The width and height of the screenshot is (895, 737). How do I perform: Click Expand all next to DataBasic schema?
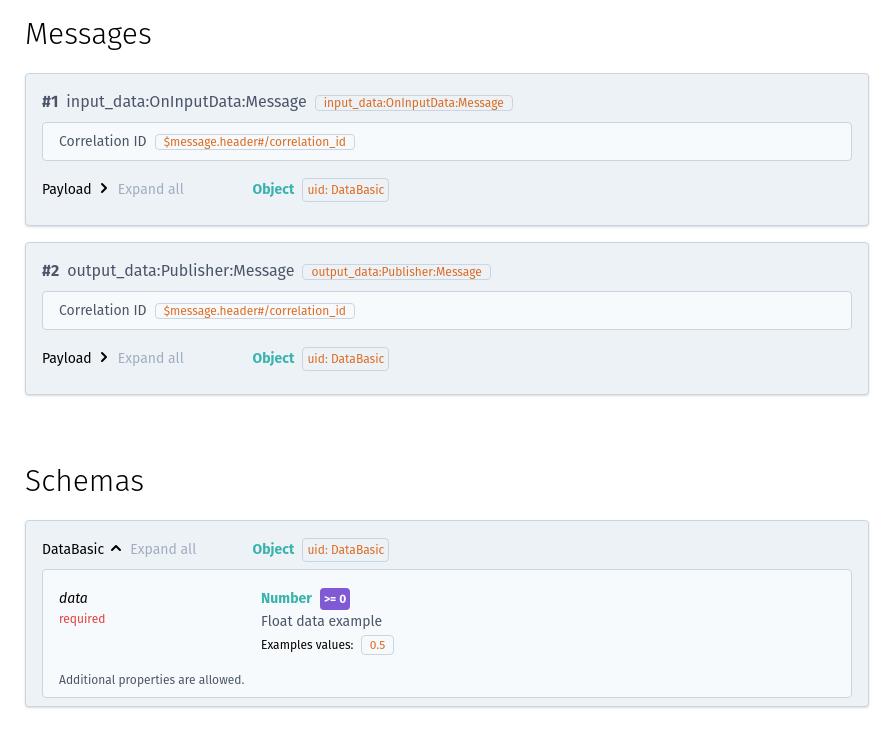163,549
